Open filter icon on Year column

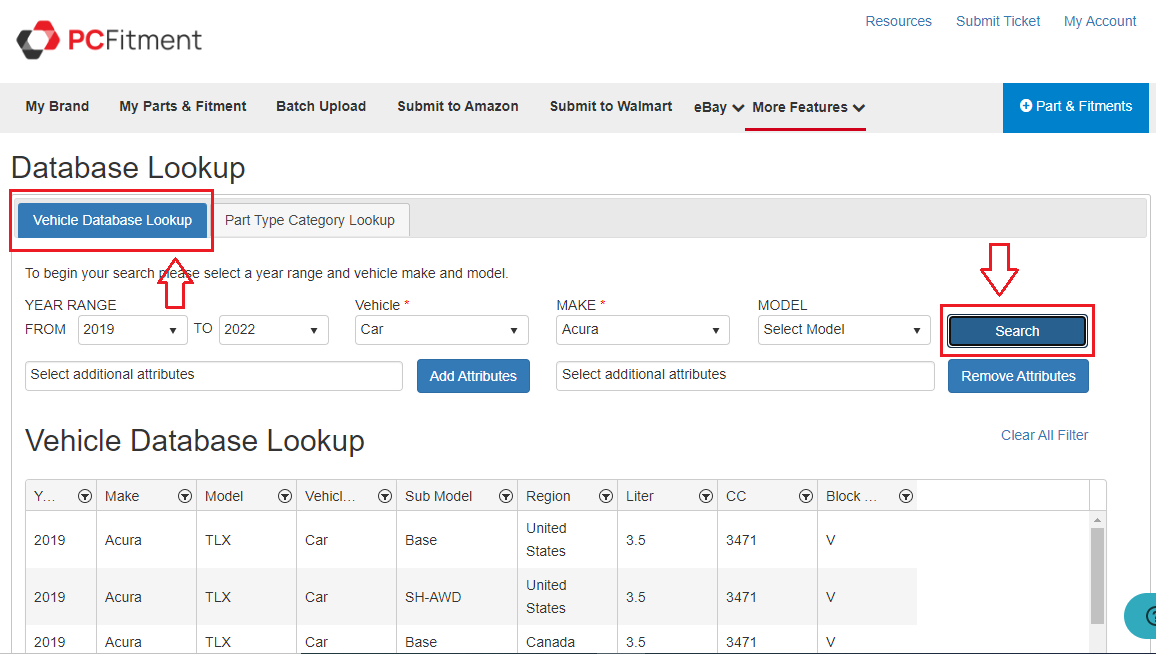85,496
